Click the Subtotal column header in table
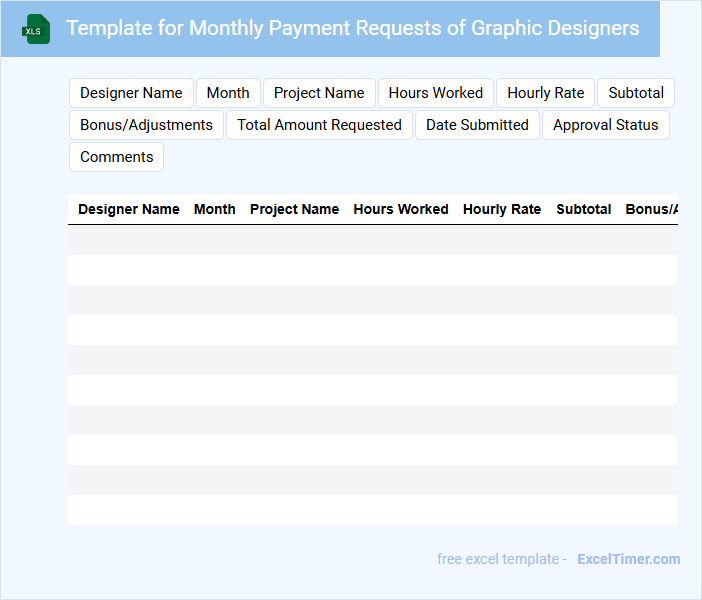Screen dimensions: 702x600 [584, 209]
